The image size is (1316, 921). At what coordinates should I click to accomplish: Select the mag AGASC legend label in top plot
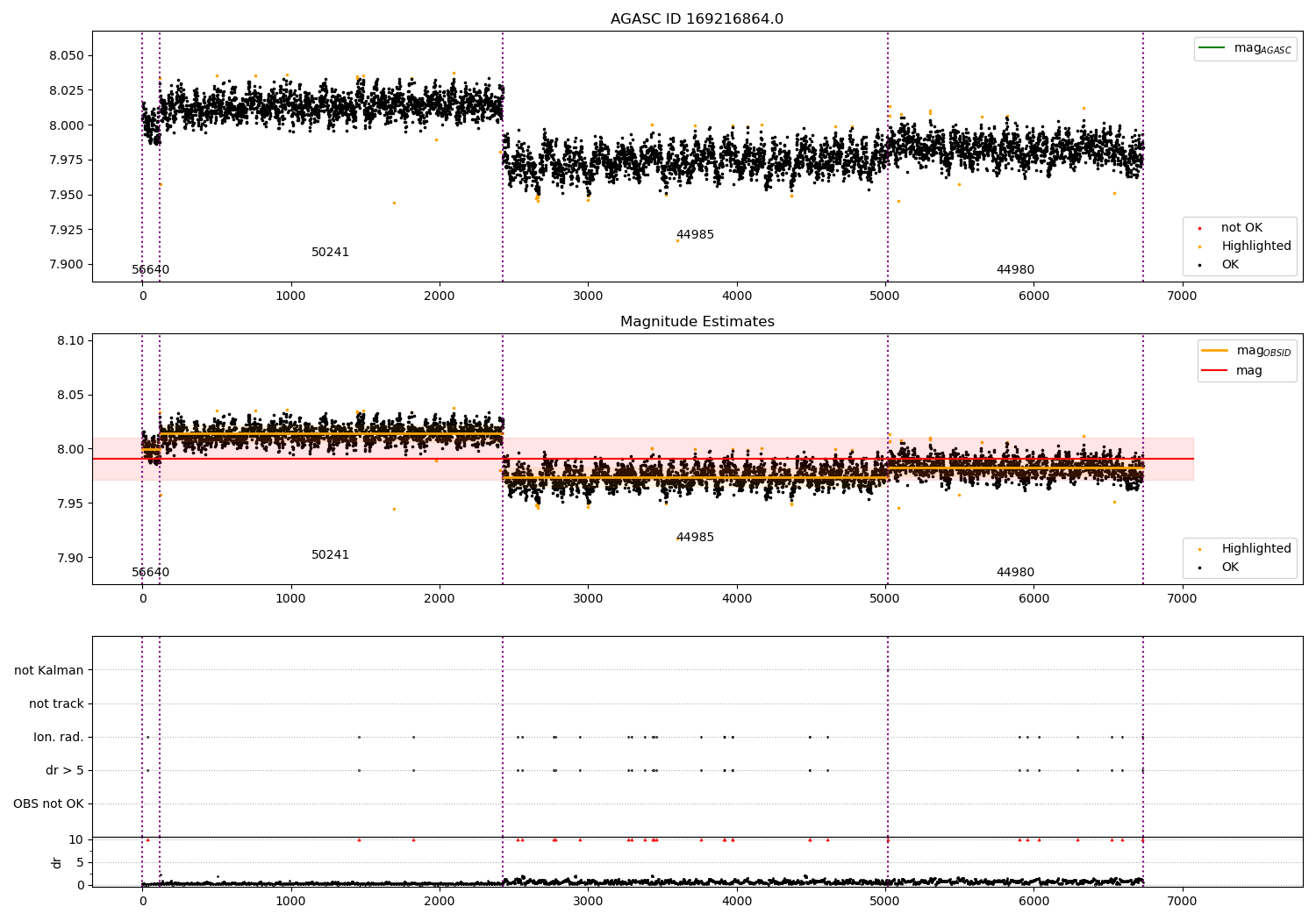coord(1262,48)
